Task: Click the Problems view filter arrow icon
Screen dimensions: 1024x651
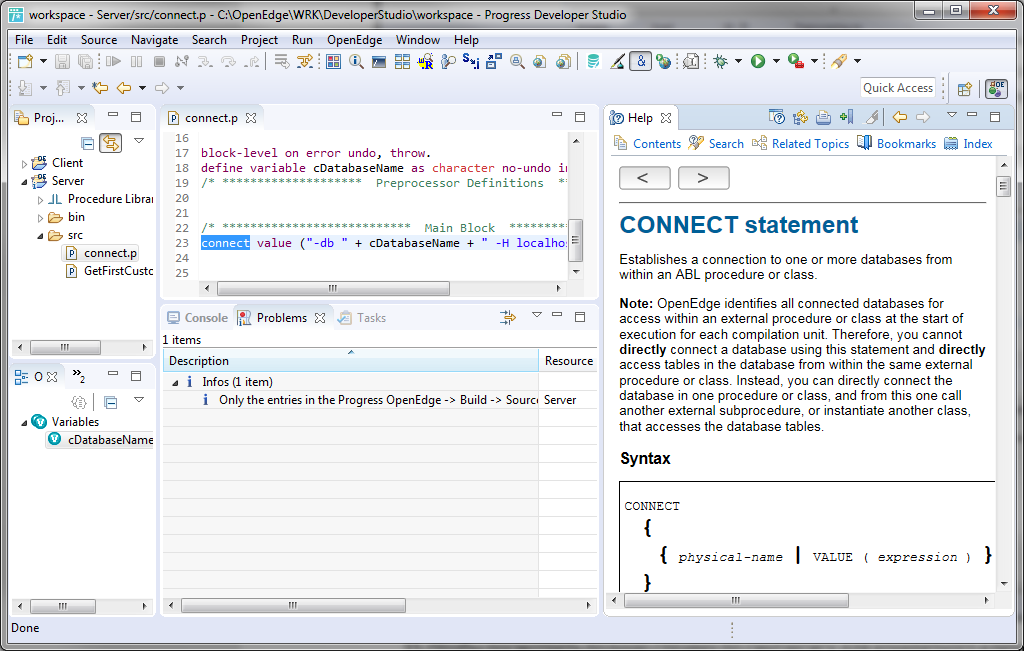Action: 508,317
